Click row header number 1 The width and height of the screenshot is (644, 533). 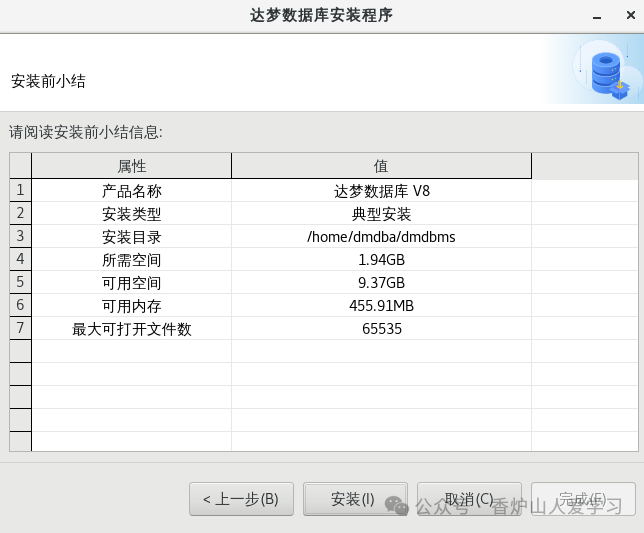tap(20, 190)
